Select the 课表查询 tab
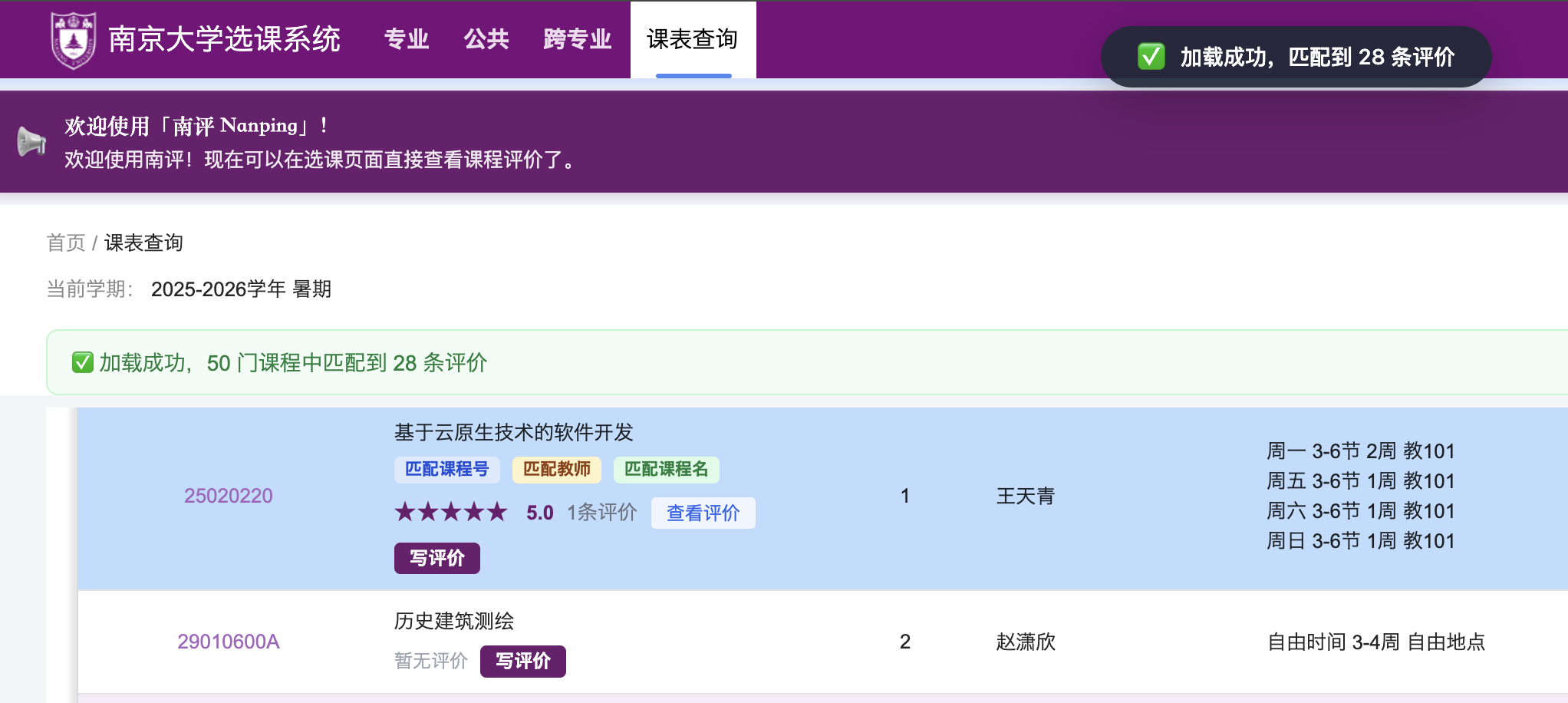This screenshot has width=1568, height=703. pos(693,39)
